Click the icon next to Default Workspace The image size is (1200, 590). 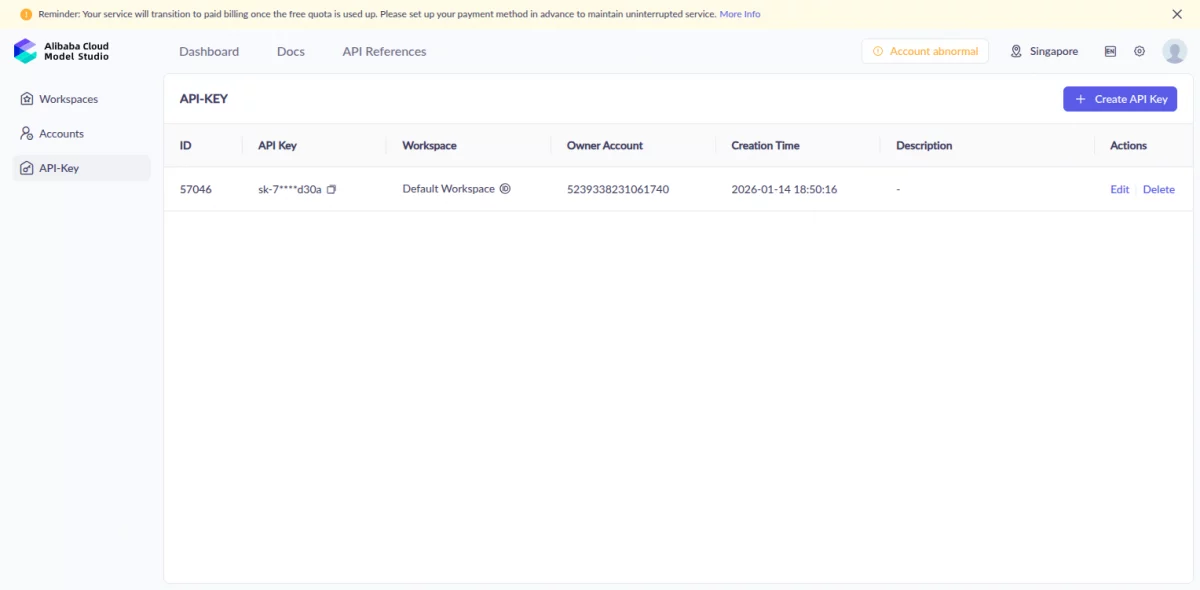pos(505,188)
